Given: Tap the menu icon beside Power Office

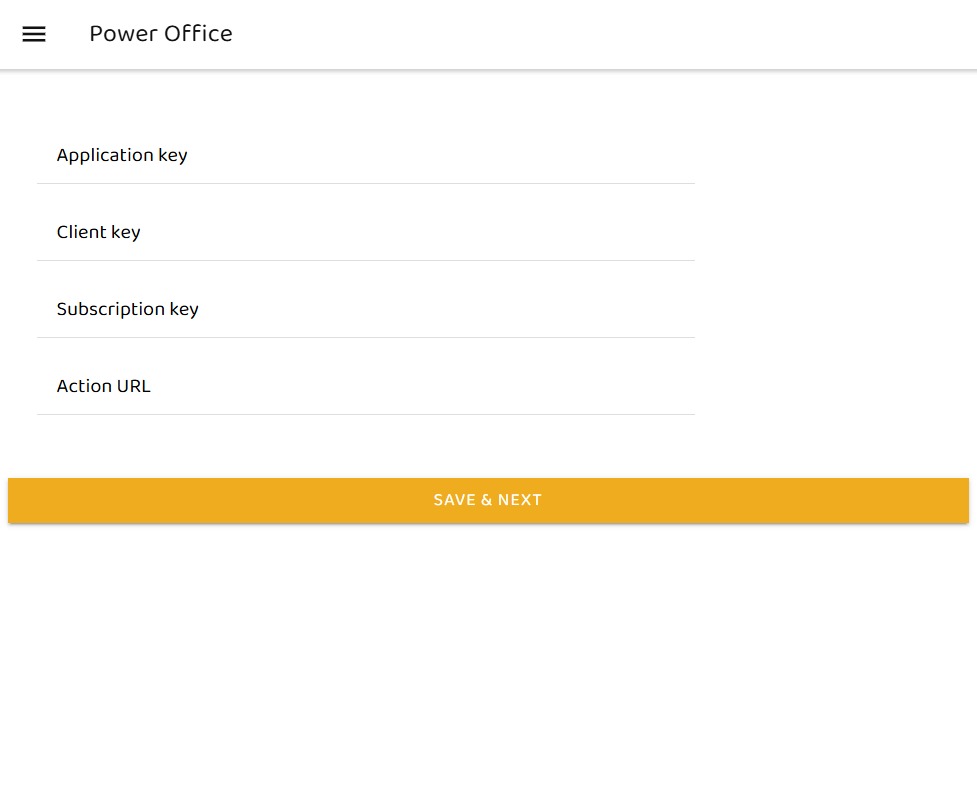Looking at the screenshot, I should (x=34, y=34).
